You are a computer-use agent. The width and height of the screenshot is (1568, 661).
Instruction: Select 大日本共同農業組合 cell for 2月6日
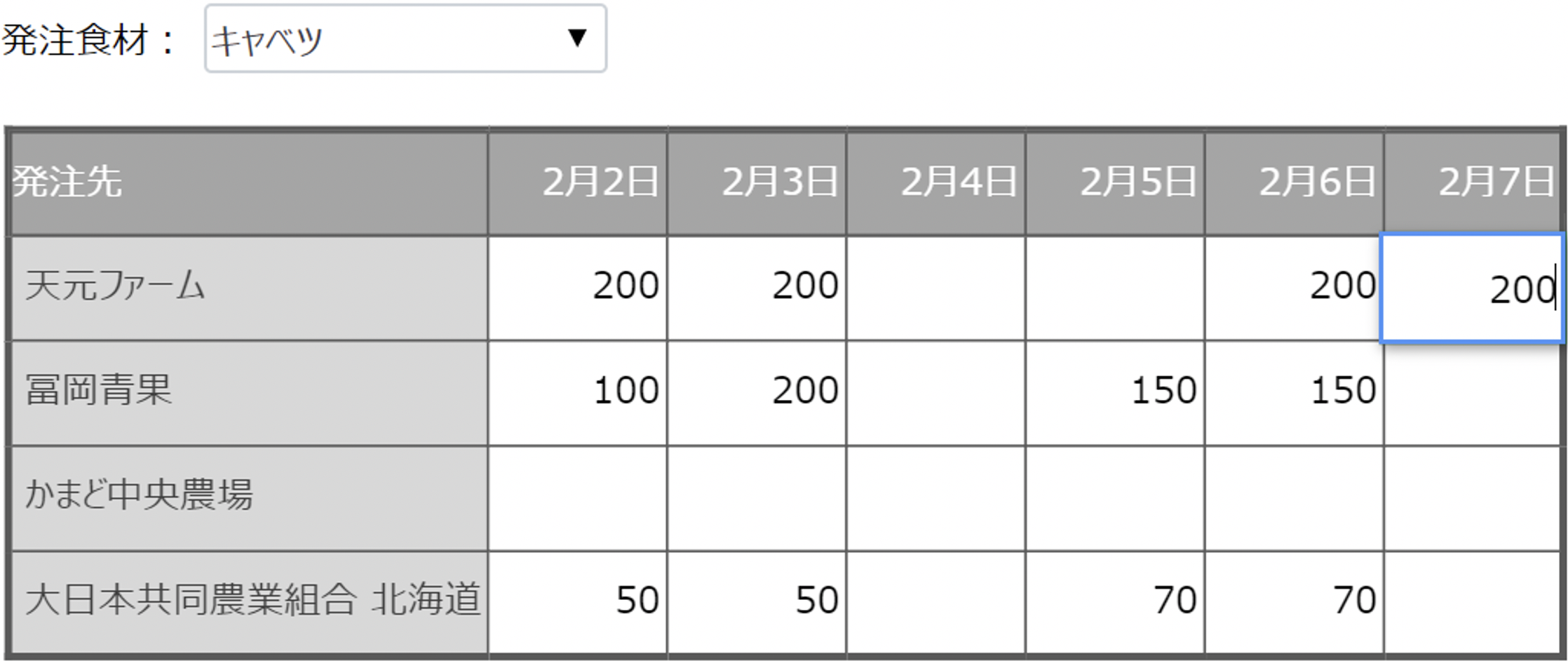(1294, 603)
